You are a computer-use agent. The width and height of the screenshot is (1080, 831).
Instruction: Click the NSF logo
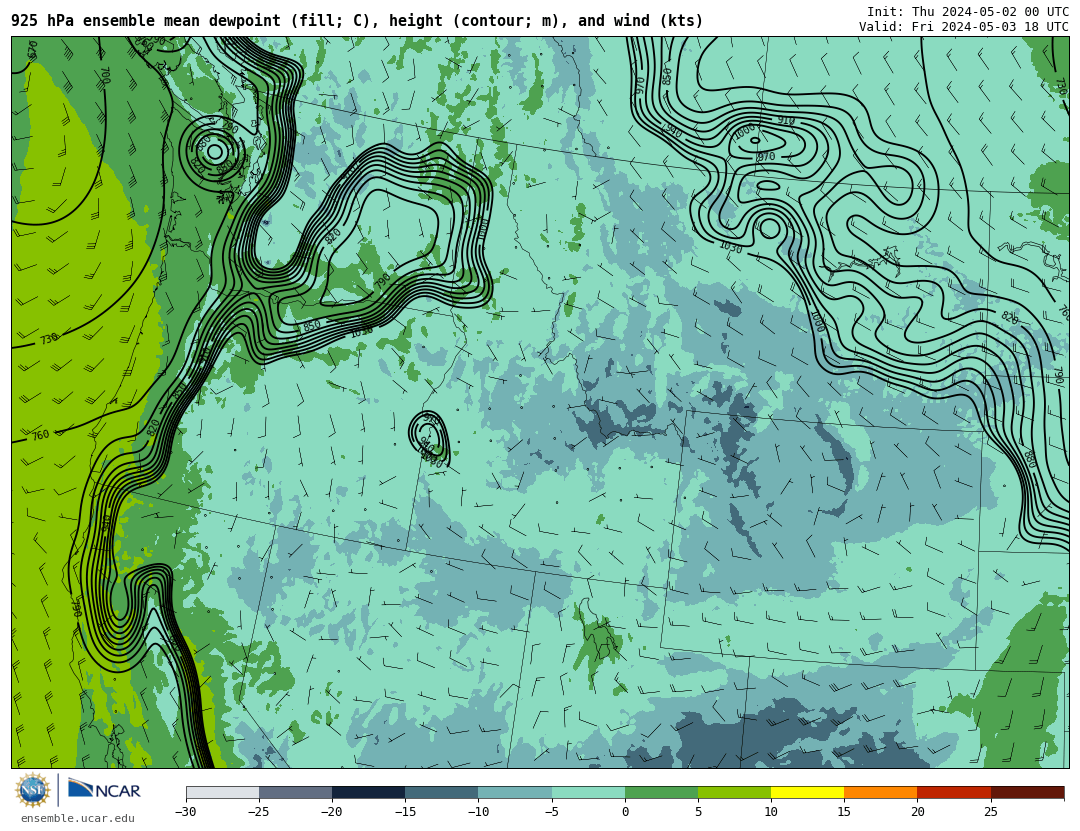[32, 790]
